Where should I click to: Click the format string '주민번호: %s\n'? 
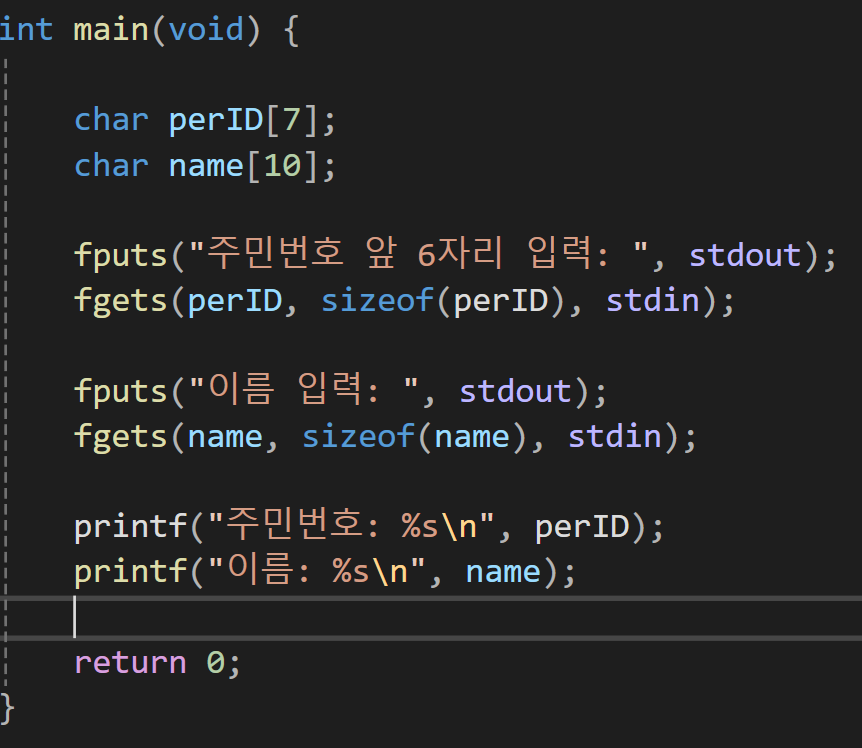351,525
